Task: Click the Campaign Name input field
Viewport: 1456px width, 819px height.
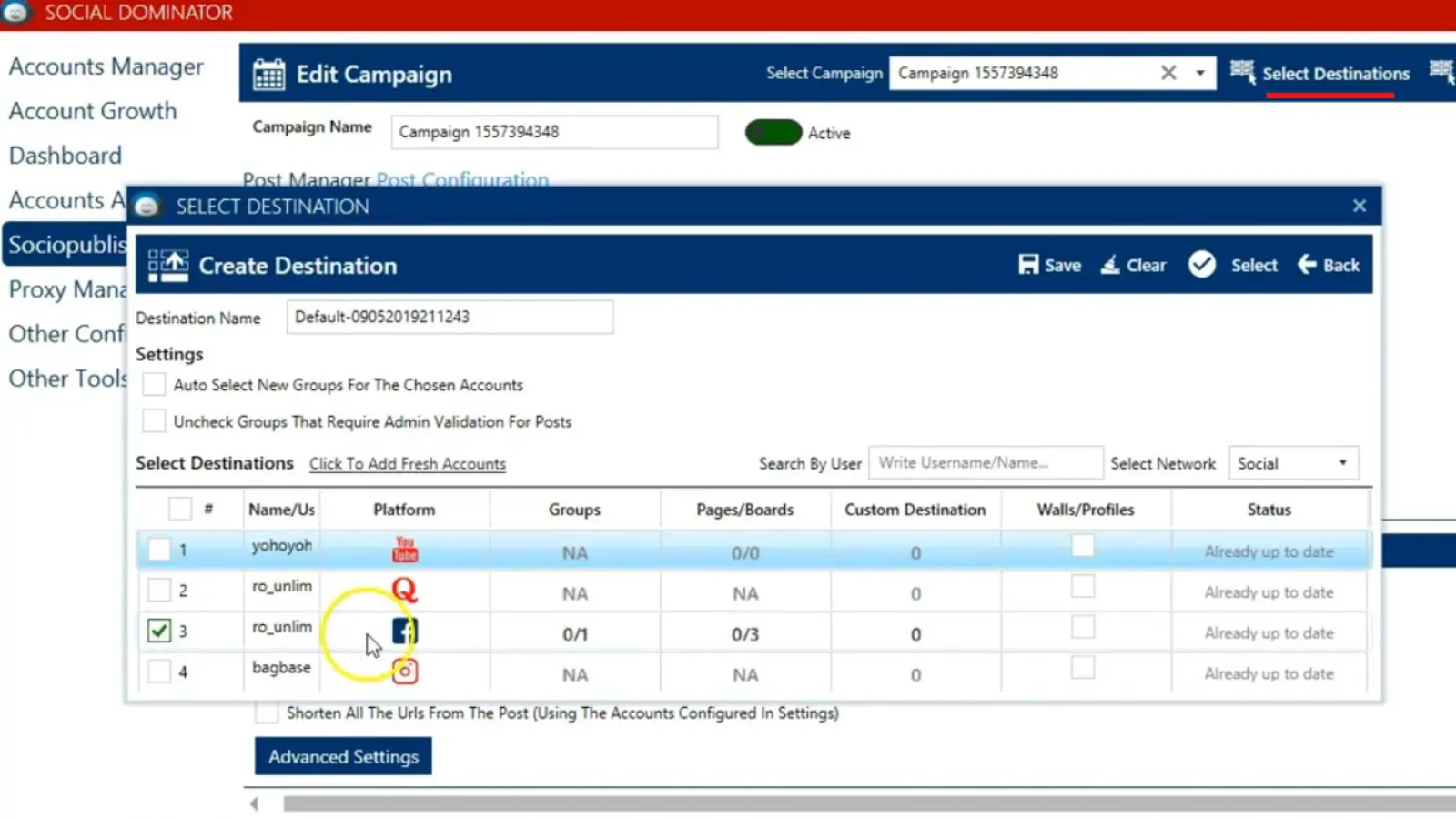Action: 554,132
